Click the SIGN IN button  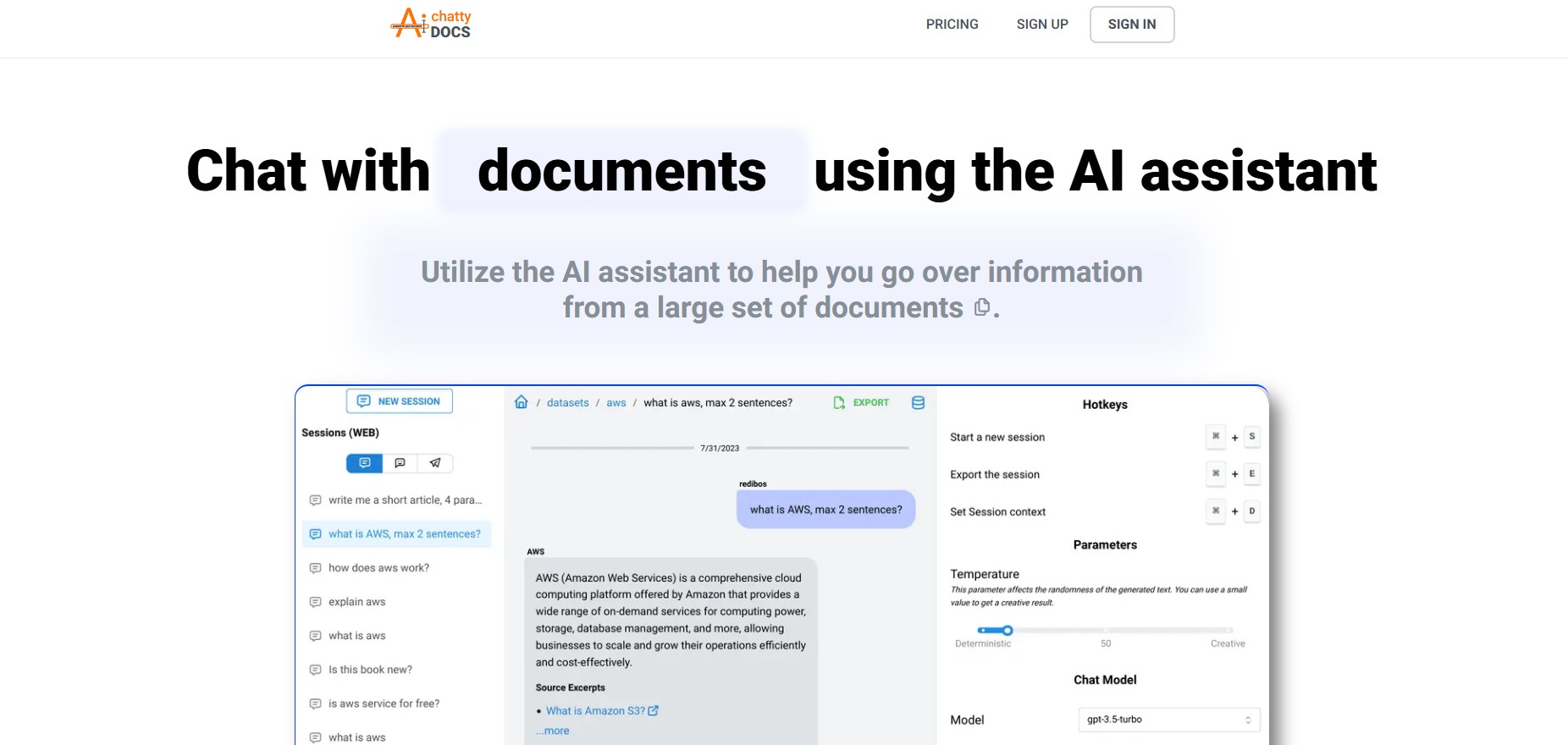[1132, 25]
